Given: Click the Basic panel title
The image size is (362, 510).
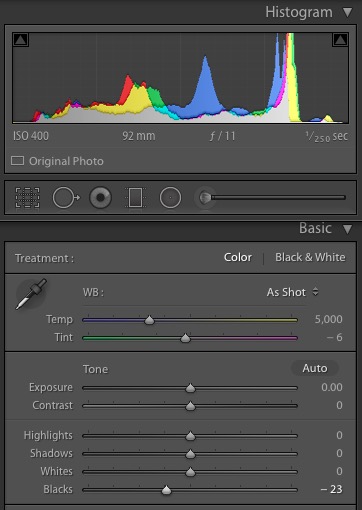Looking at the screenshot, I should pos(315,228).
